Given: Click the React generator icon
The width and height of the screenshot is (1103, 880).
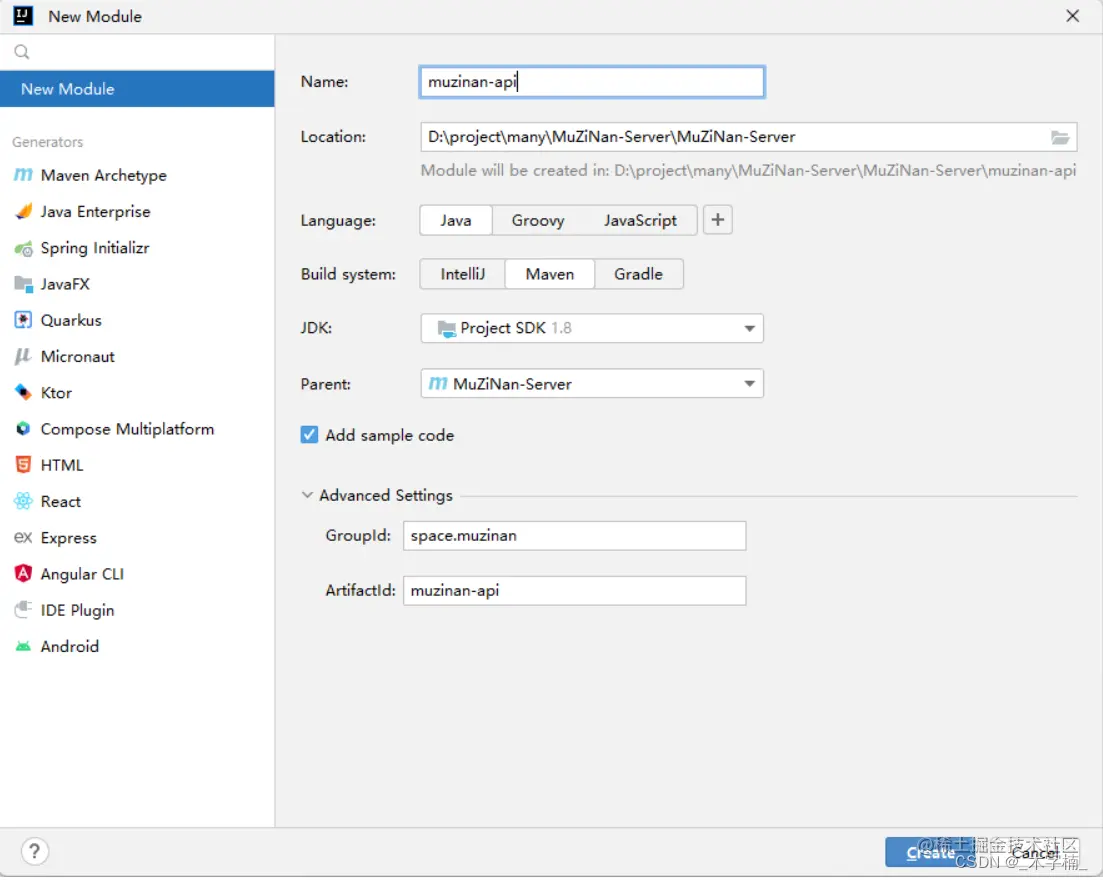Looking at the screenshot, I should (23, 502).
